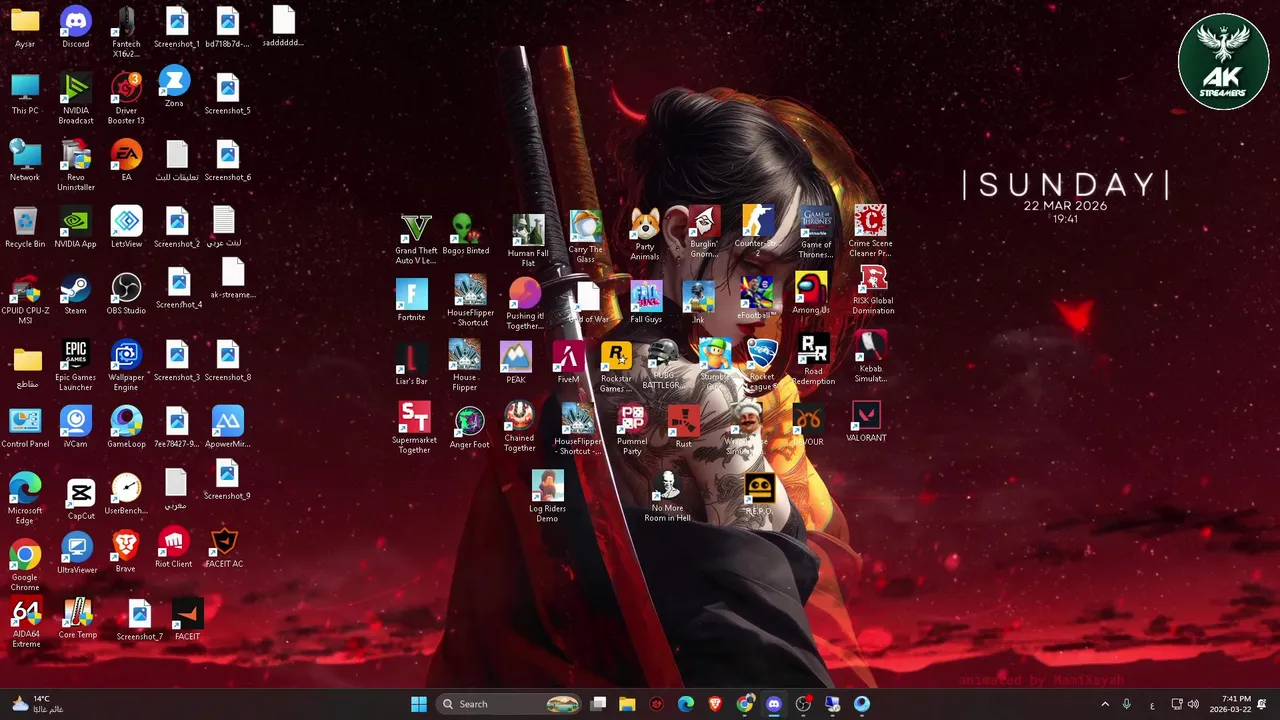The image size is (1280, 720).
Task: Select Microsoft Edge desktop icon
Action: click(25, 499)
